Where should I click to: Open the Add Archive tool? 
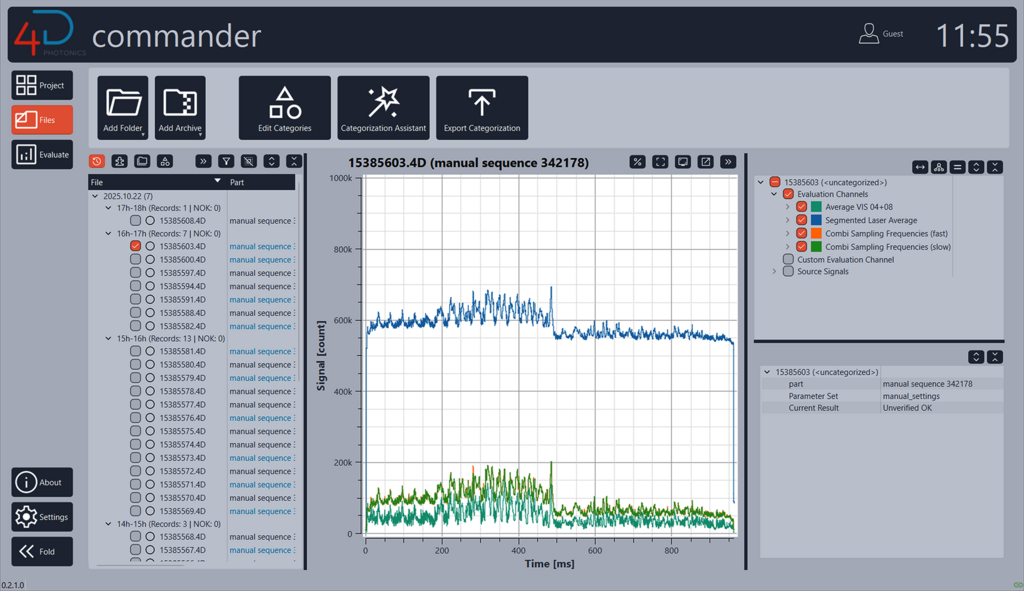(180, 108)
